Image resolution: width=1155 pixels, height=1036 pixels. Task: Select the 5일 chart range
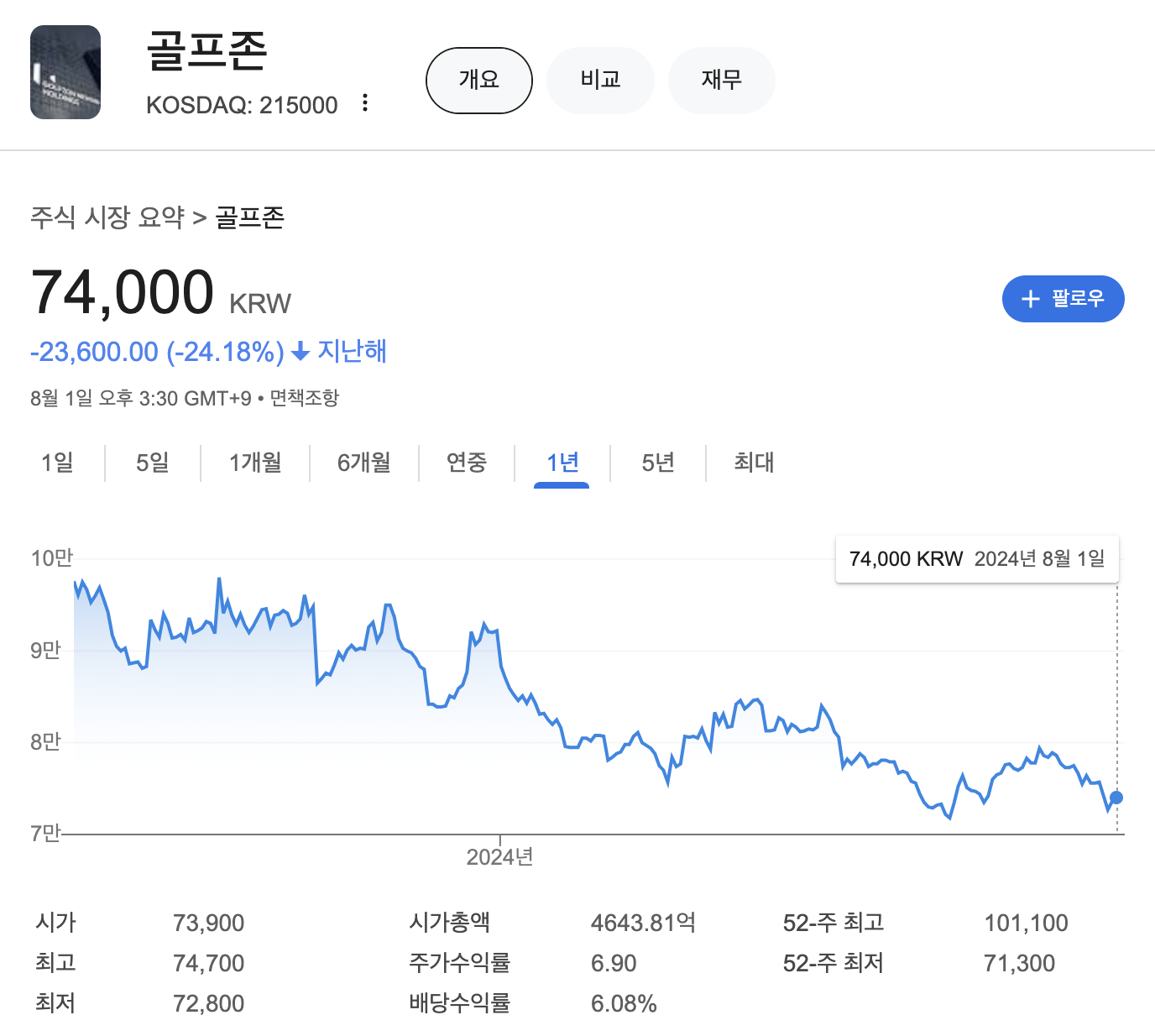click(x=153, y=463)
